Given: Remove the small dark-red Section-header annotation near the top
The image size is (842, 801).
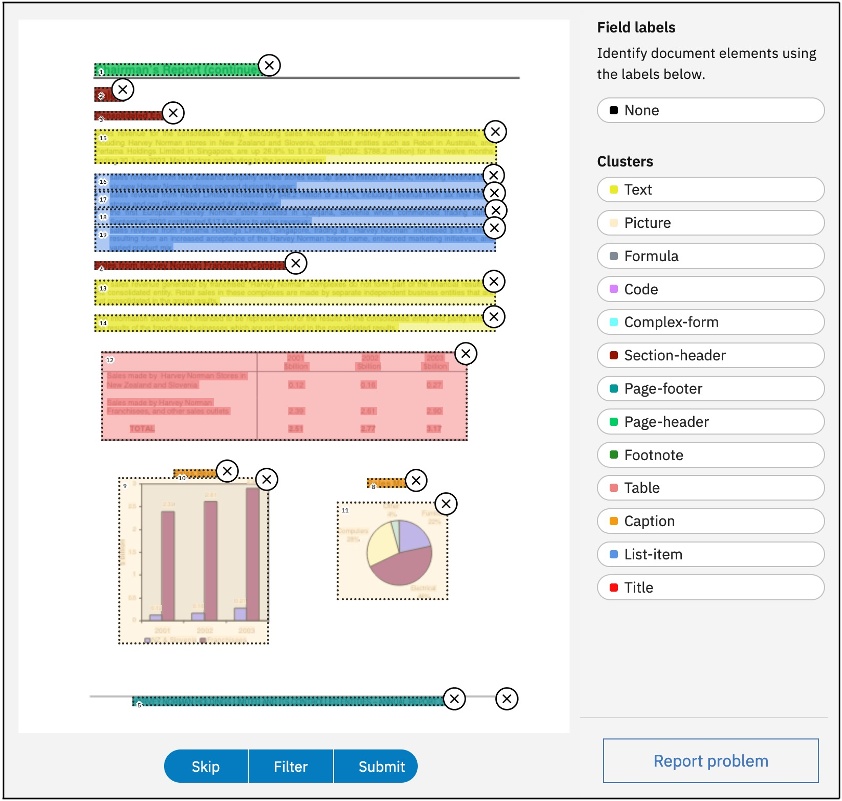Looking at the screenshot, I should (x=123, y=90).
